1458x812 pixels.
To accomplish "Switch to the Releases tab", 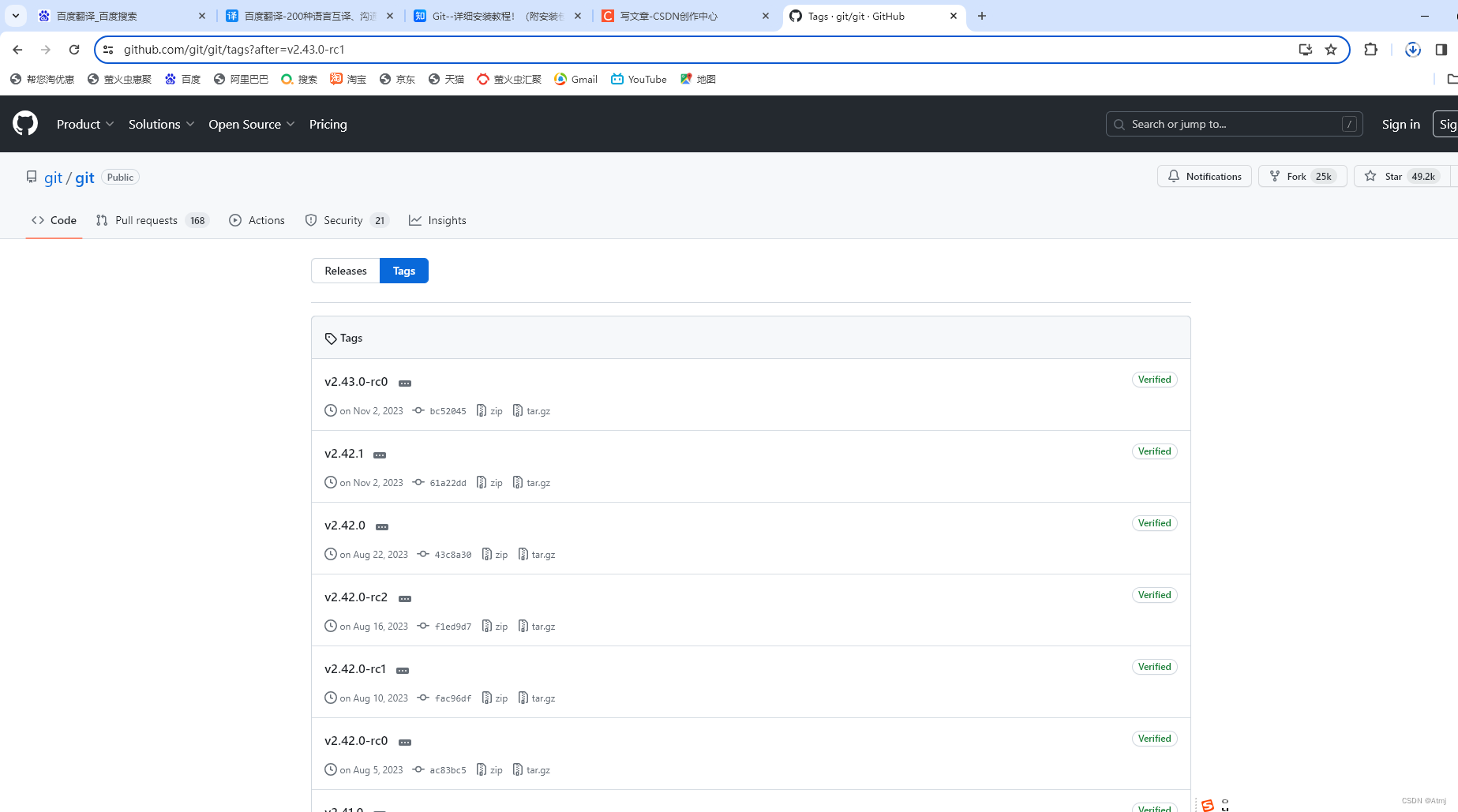I will point(346,271).
